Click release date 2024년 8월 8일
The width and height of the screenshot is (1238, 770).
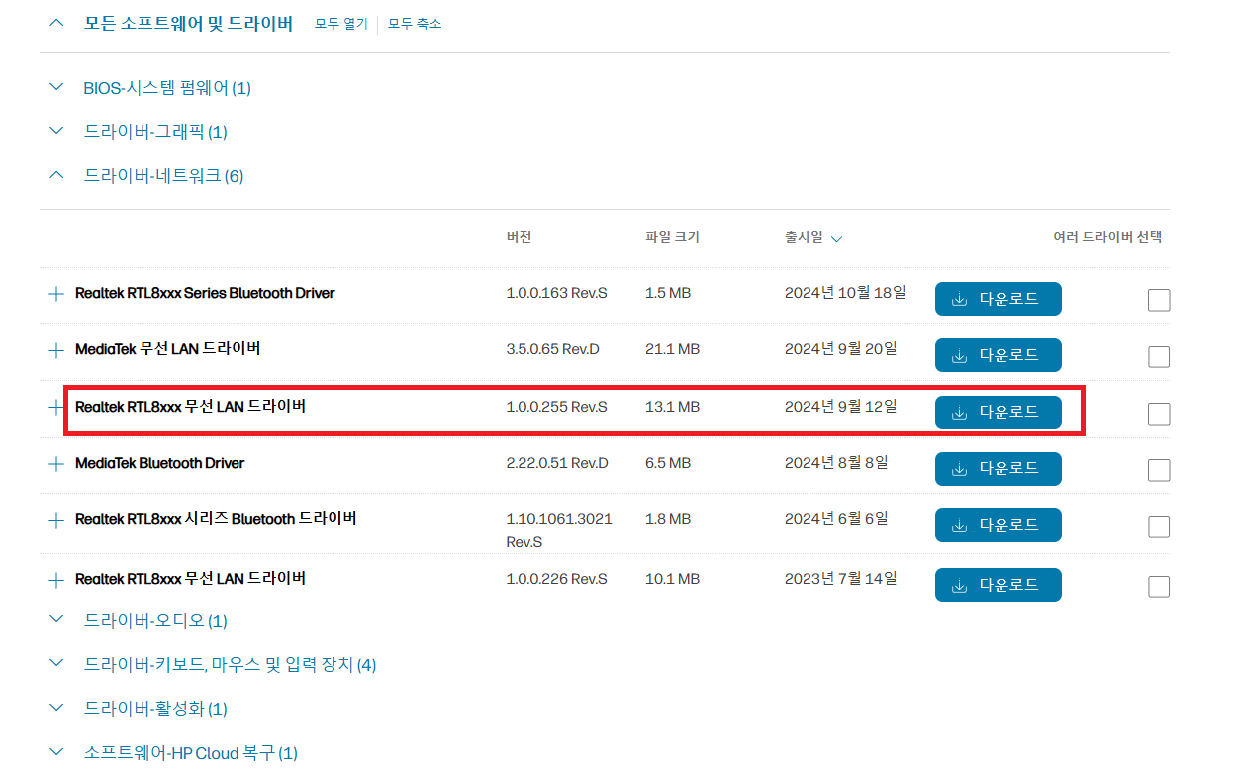837,462
